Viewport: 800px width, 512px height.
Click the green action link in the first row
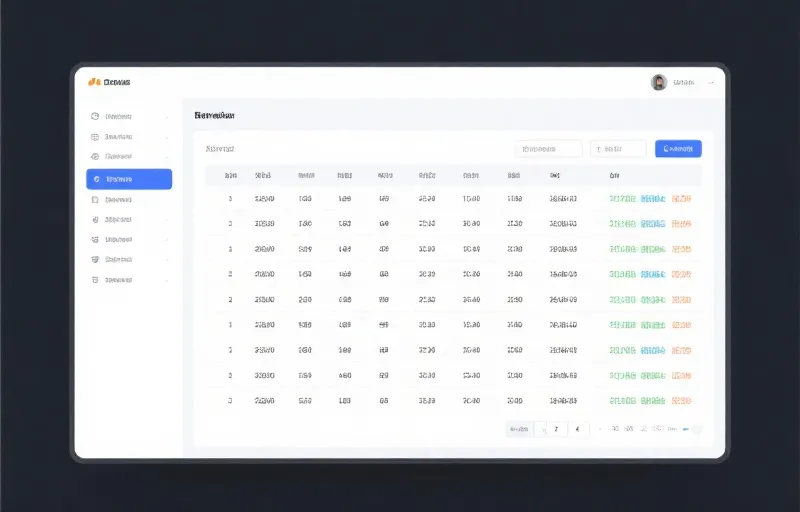pos(622,199)
